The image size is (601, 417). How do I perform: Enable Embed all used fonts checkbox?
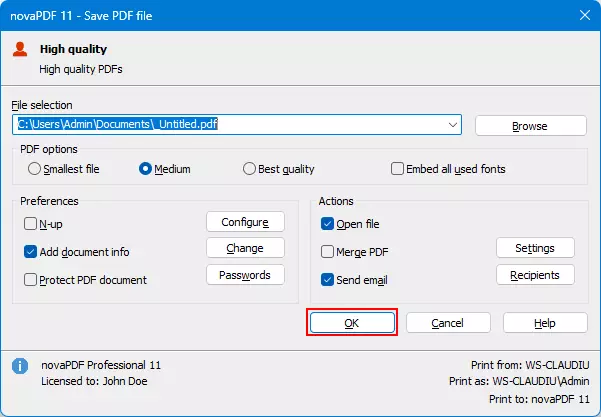398,169
